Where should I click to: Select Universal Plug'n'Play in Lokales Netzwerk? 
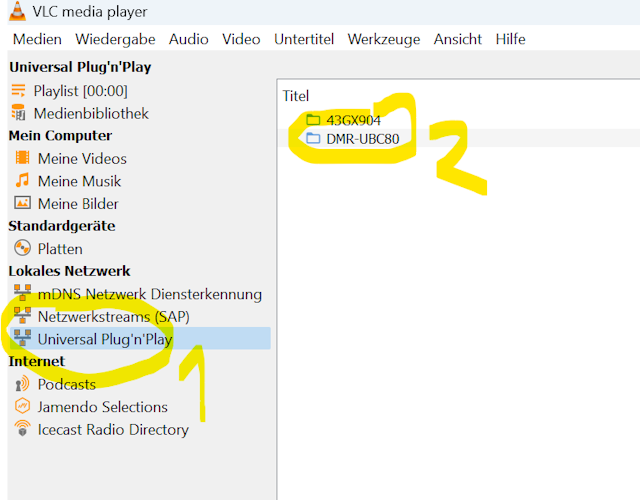point(140,339)
